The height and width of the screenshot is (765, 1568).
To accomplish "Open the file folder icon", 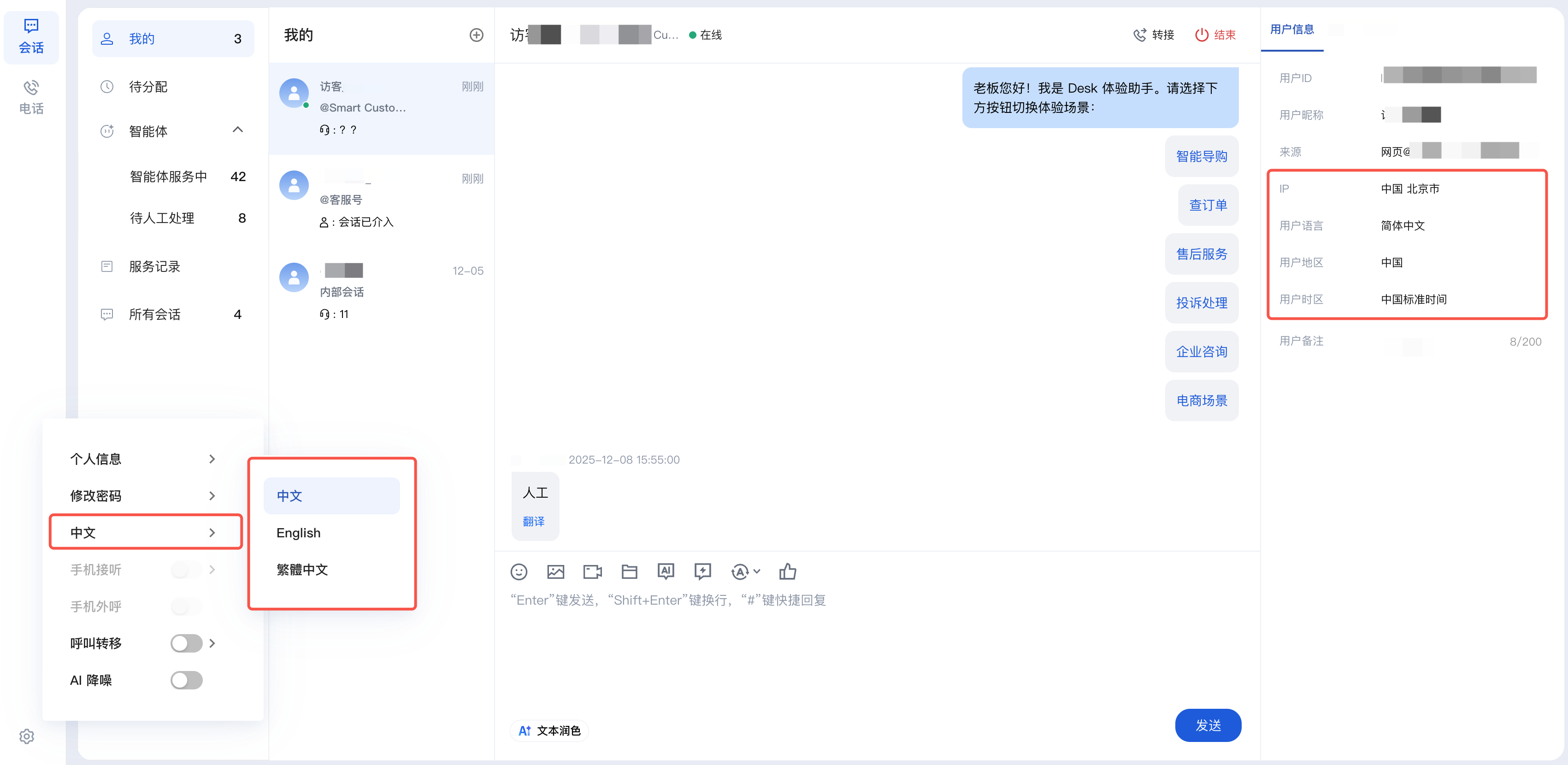I will [629, 571].
